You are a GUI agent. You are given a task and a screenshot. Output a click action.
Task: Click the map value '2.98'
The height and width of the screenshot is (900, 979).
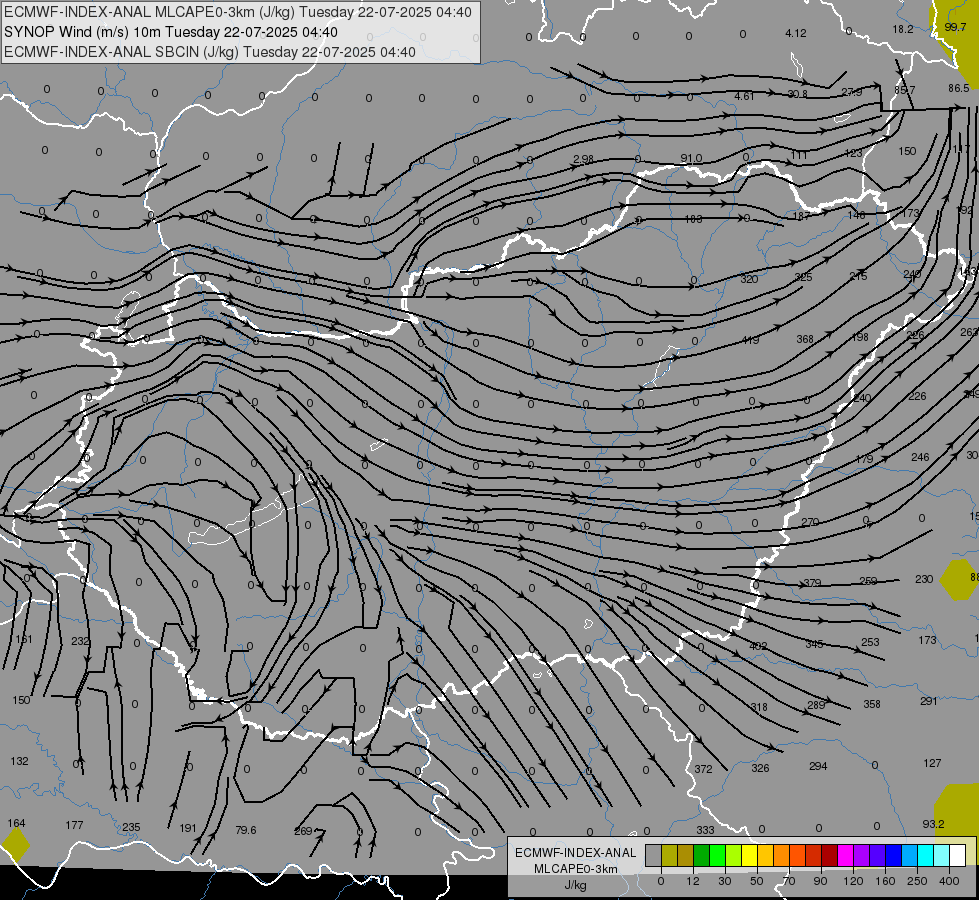[x=583, y=159]
